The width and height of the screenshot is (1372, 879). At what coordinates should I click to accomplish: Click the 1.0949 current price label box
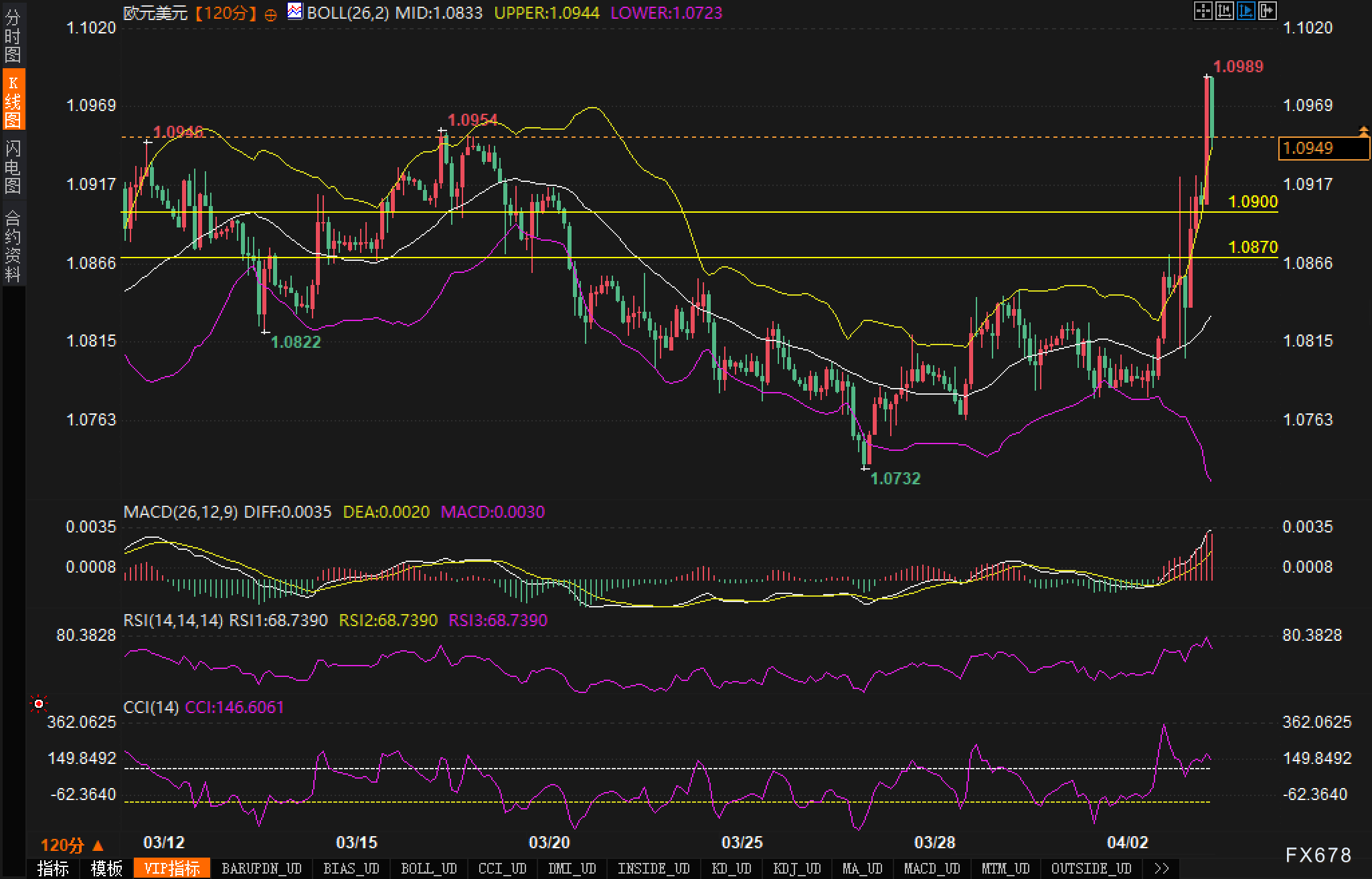click(x=1322, y=149)
